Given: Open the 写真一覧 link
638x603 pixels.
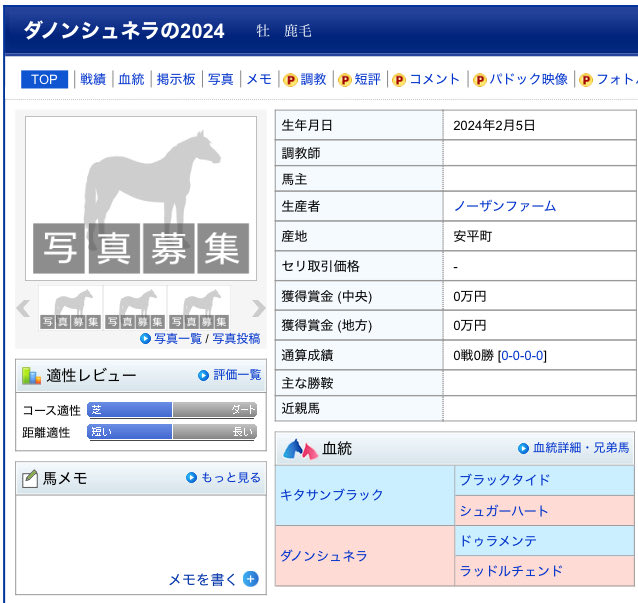Looking at the screenshot, I should [178, 339].
